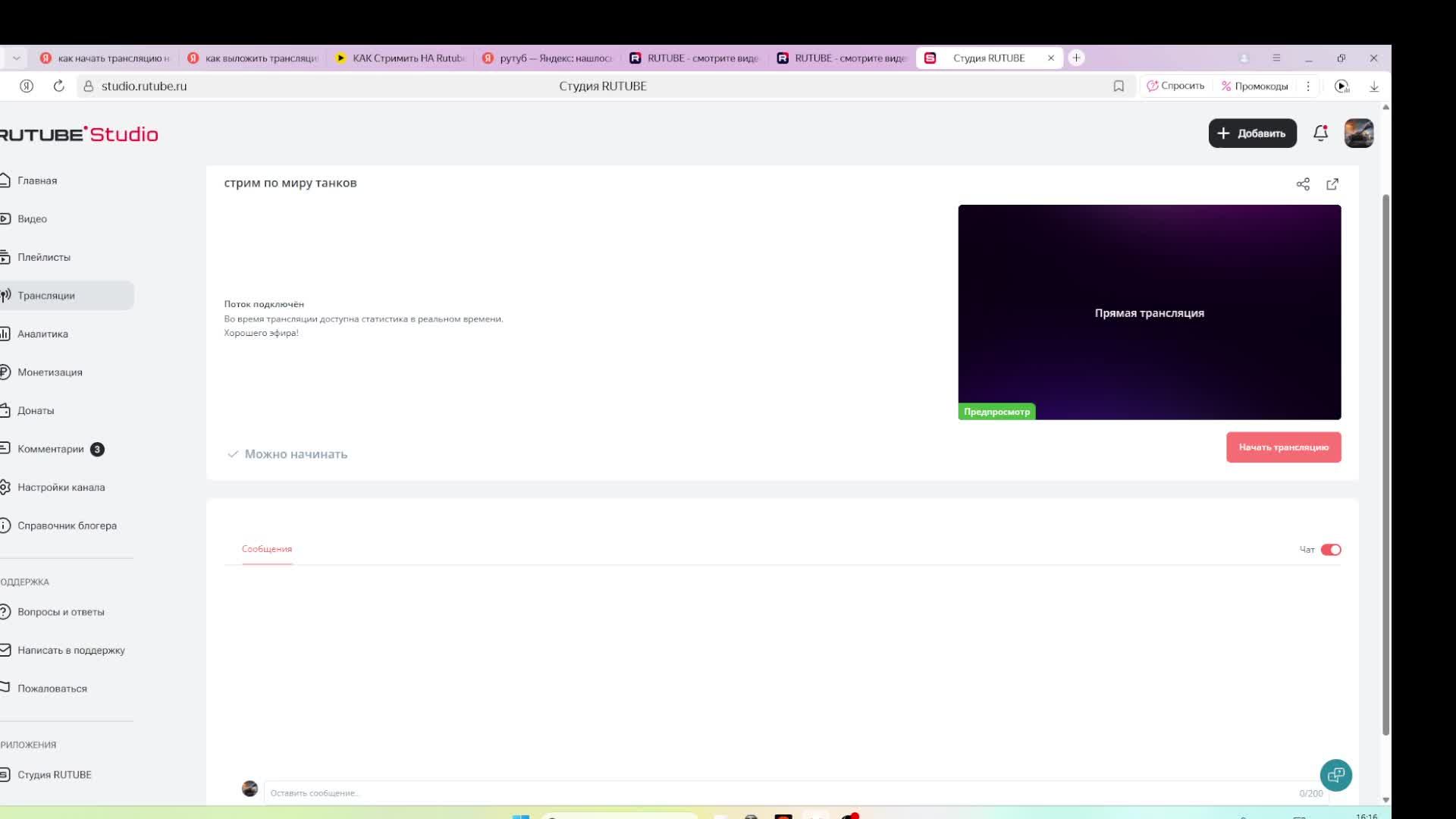Open browser downloads icon
The width and height of the screenshot is (1456, 819).
pos(1373,86)
